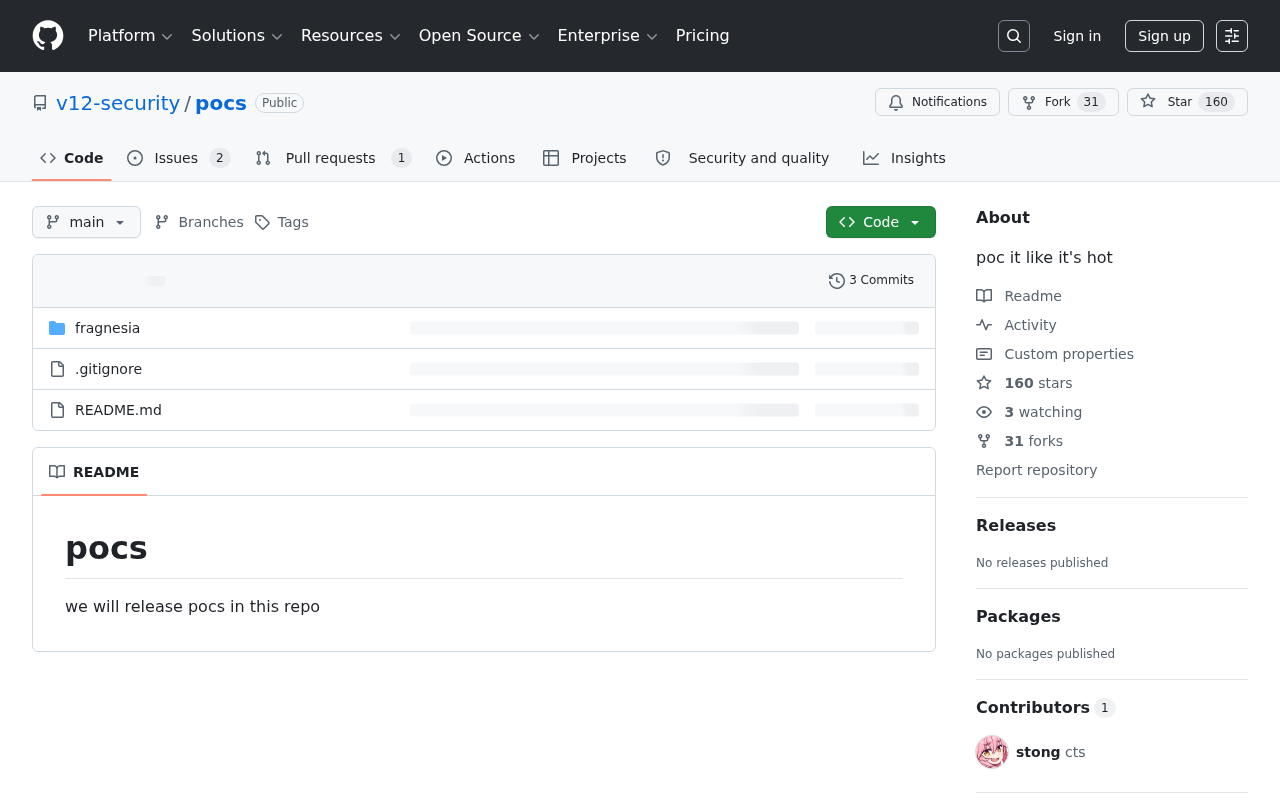Click the GitHub logo icon
The height and width of the screenshot is (800, 1280).
(x=48, y=36)
